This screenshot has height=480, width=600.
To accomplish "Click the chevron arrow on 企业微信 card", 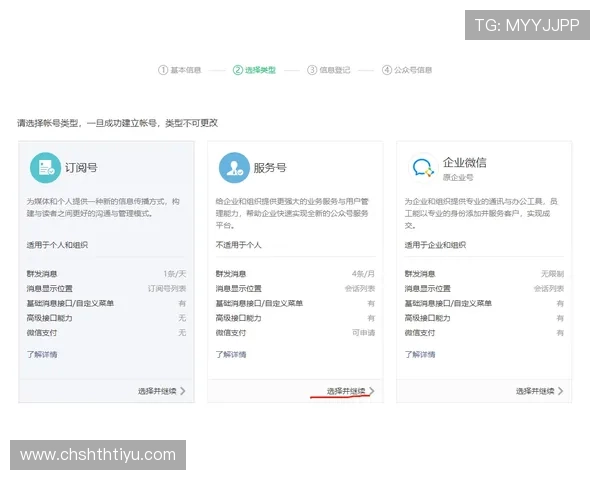I will [x=561, y=391].
